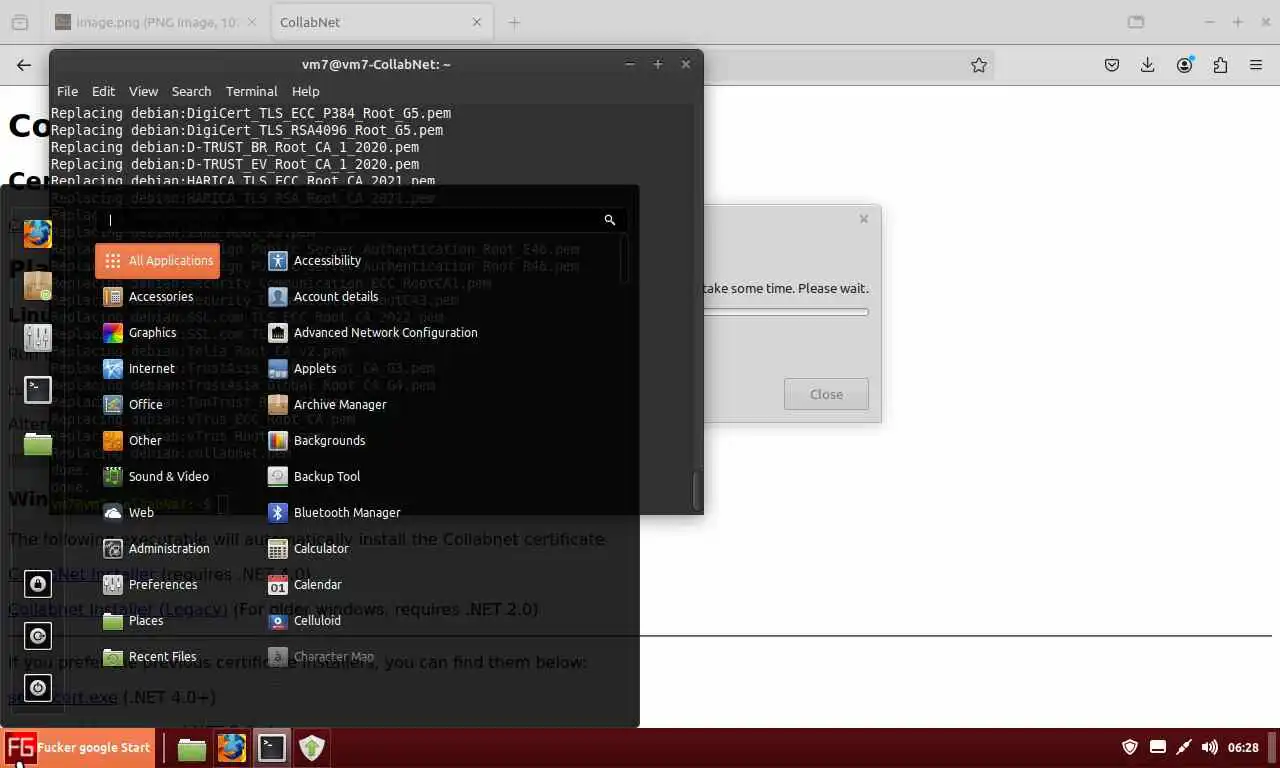Open the terminal Help menu
The height and width of the screenshot is (768, 1280).
pos(305,91)
